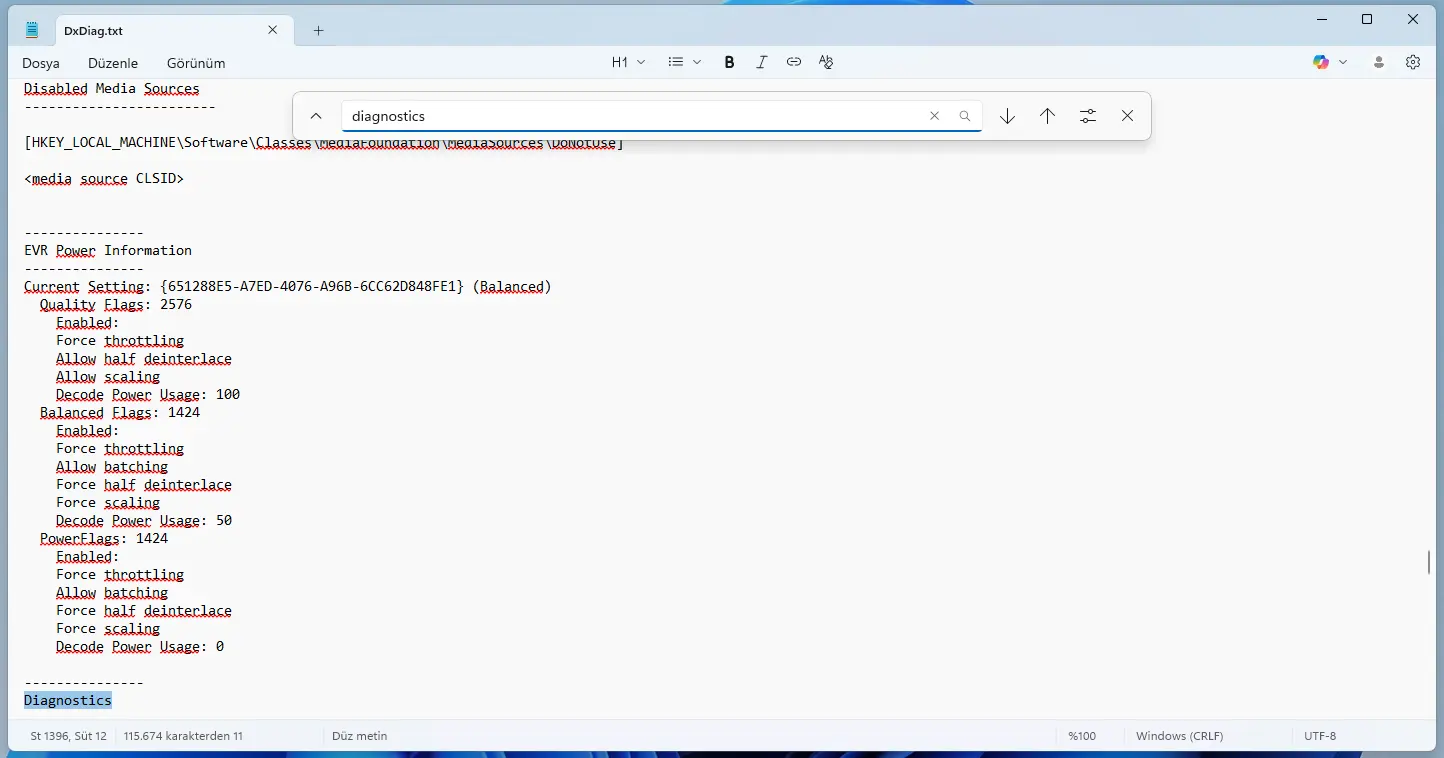Collapse the find bar with chevron up
The width and height of the screenshot is (1444, 758).
pos(316,116)
